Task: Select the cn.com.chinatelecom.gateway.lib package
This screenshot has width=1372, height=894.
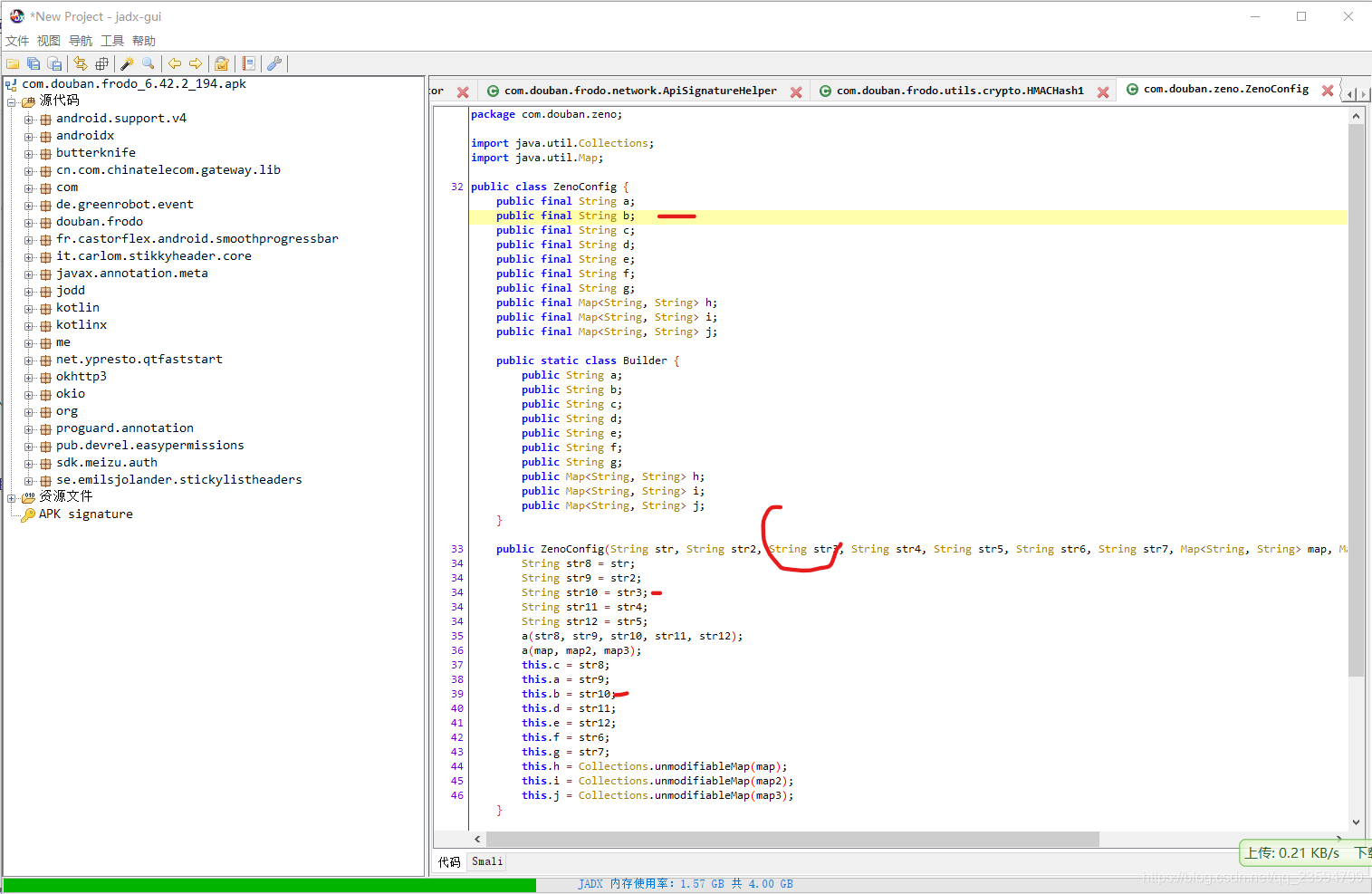Action: pos(168,169)
